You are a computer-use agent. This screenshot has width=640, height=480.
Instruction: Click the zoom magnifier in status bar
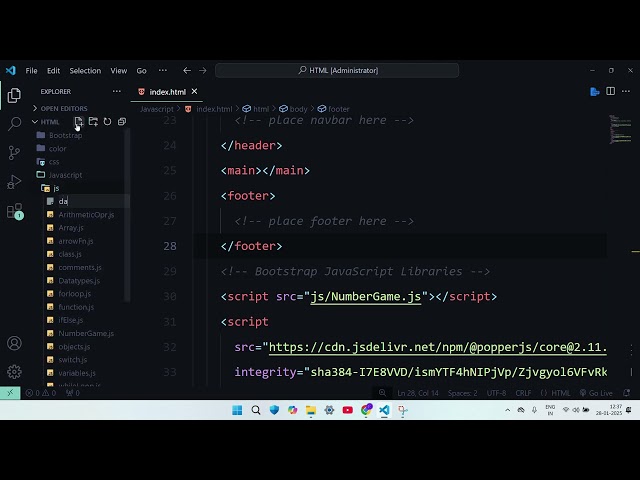point(382,393)
